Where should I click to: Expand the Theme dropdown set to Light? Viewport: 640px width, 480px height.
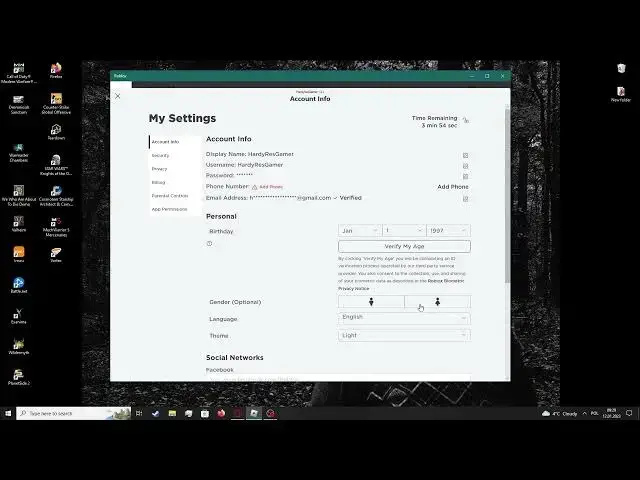404,336
